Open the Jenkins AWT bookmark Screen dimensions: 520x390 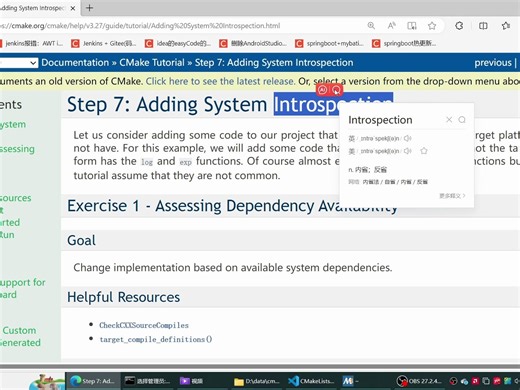(32, 43)
